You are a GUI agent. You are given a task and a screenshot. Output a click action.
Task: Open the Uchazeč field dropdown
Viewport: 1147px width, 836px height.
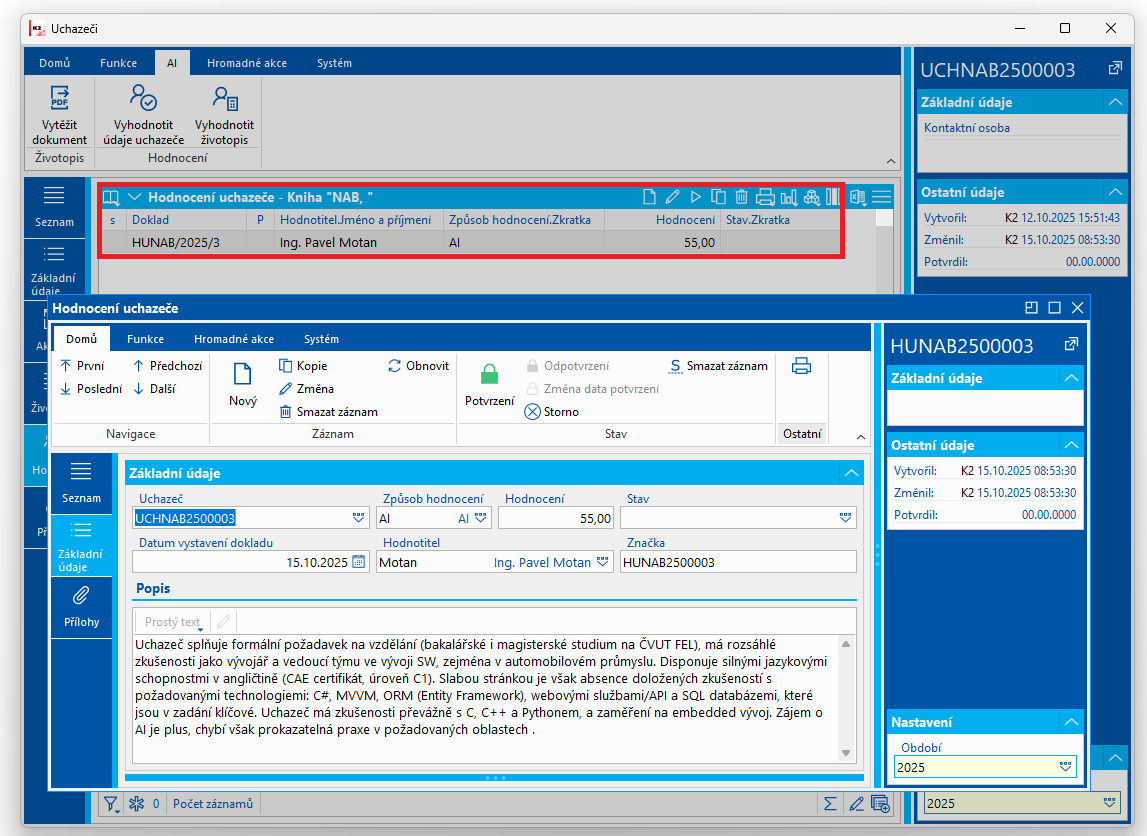click(358, 518)
